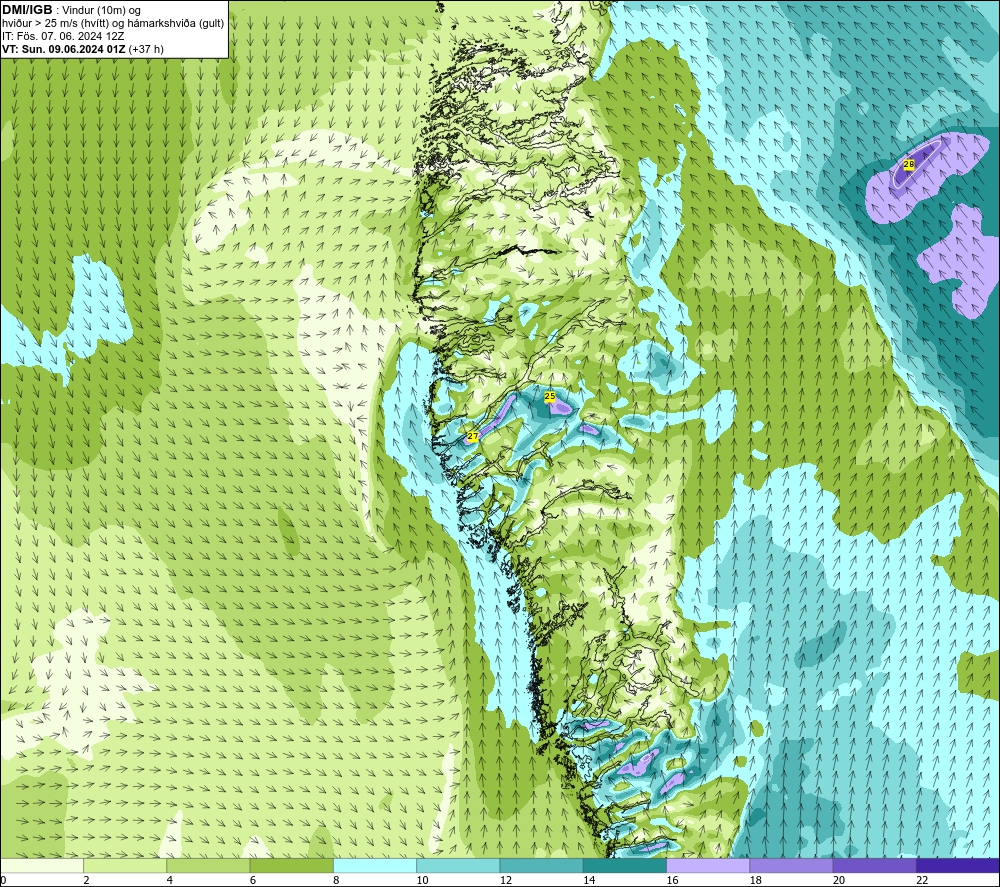Click the 10–12 m/s turquoise legend swatch

(x=458, y=866)
